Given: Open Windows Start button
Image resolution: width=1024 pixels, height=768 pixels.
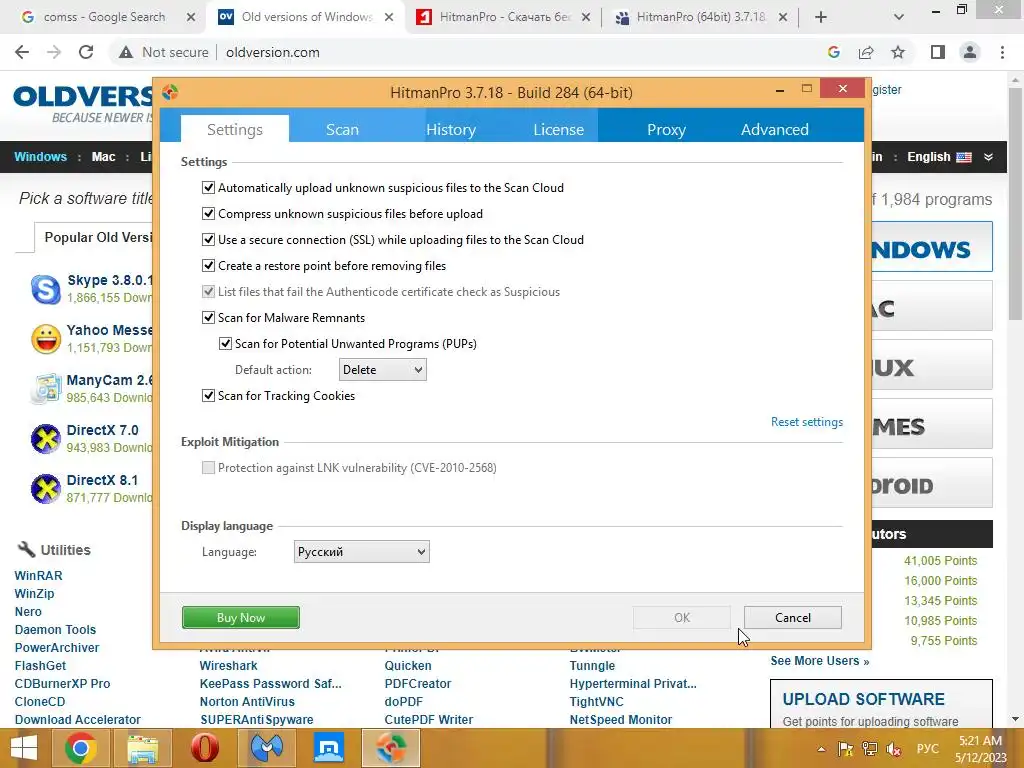Looking at the screenshot, I should pos(24,748).
